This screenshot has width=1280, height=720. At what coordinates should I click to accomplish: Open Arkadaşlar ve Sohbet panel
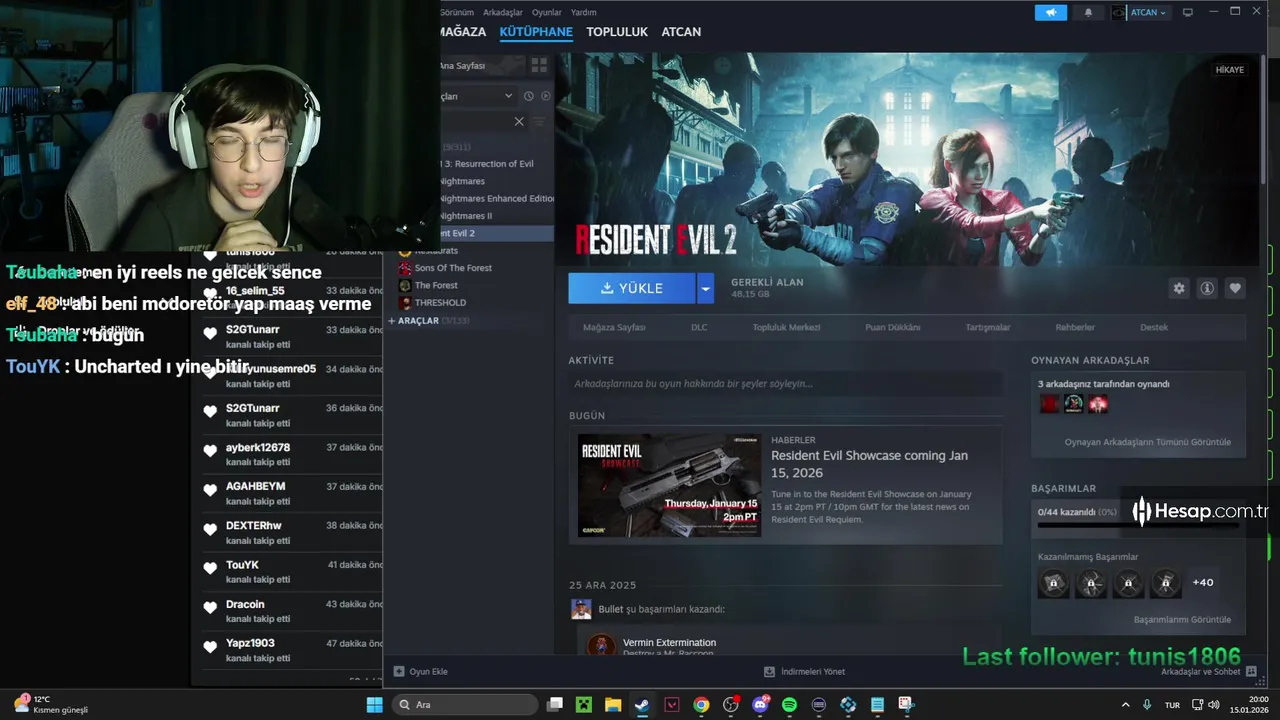click(1207, 672)
